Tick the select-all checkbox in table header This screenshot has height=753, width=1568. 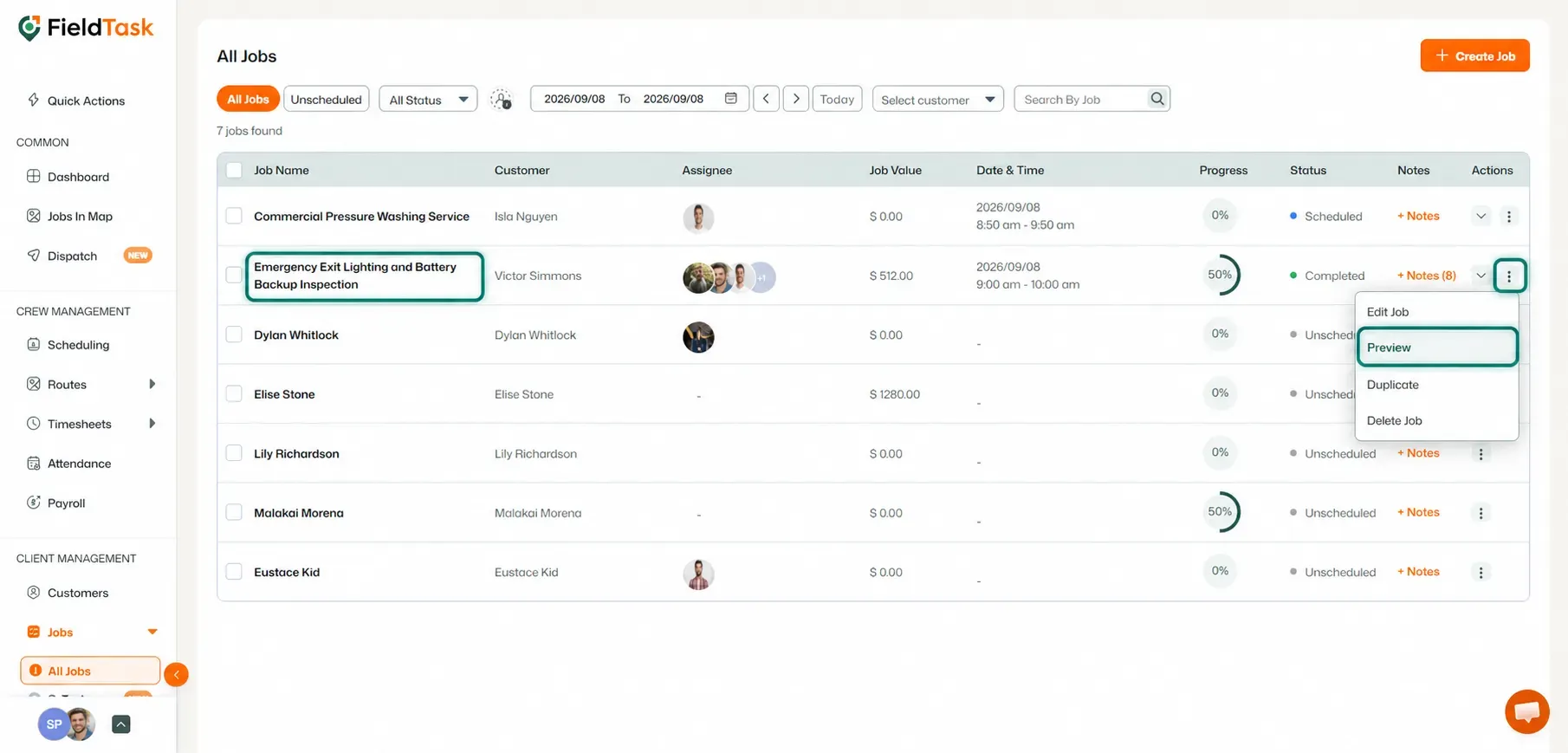pos(234,170)
